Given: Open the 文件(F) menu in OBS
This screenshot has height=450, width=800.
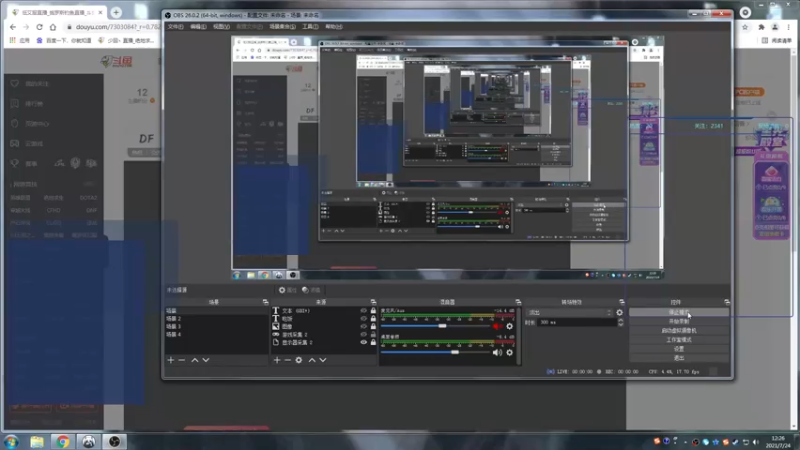Looking at the screenshot, I should pyautogui.click(x=175, y=27).
